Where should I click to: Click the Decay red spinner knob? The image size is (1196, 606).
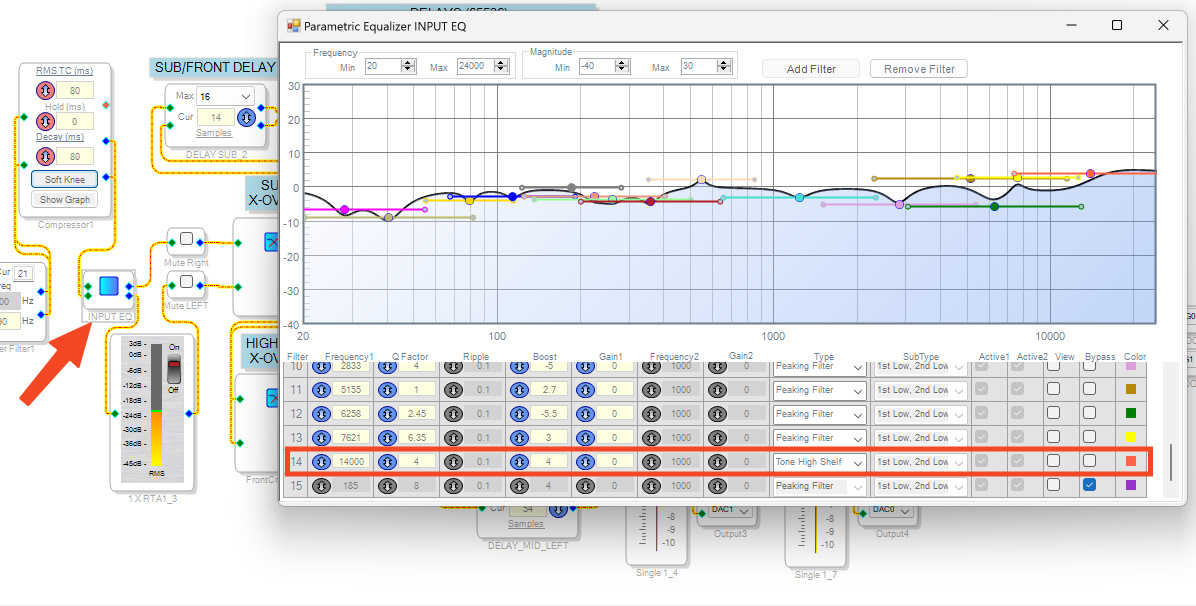click(x=45, y=156)
